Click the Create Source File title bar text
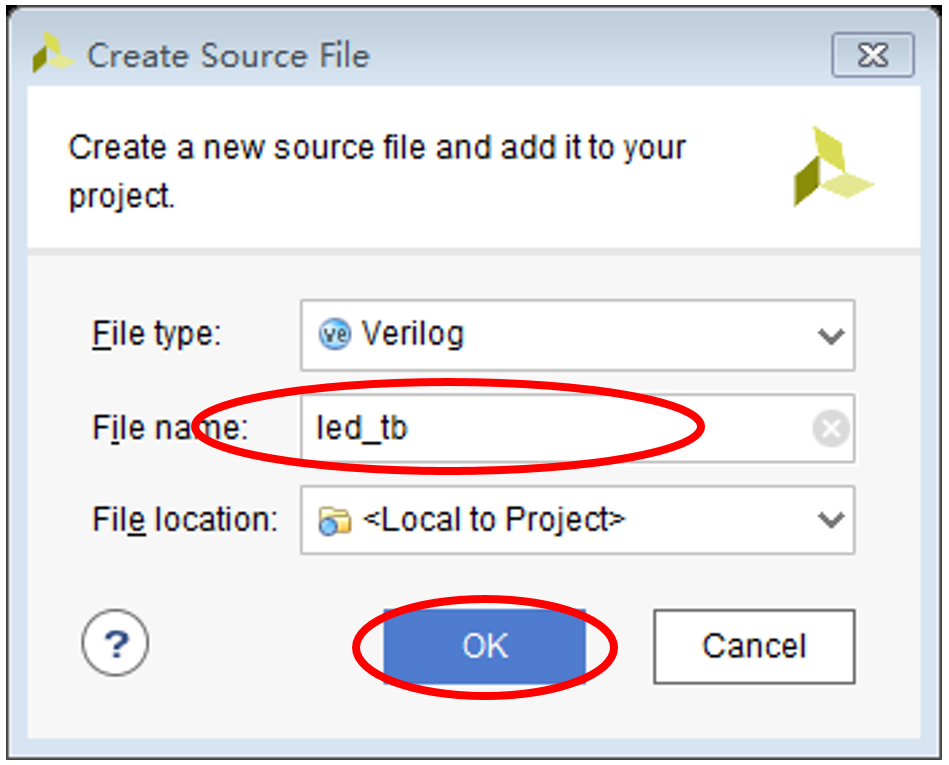The image size is (949, 765). 228,55
